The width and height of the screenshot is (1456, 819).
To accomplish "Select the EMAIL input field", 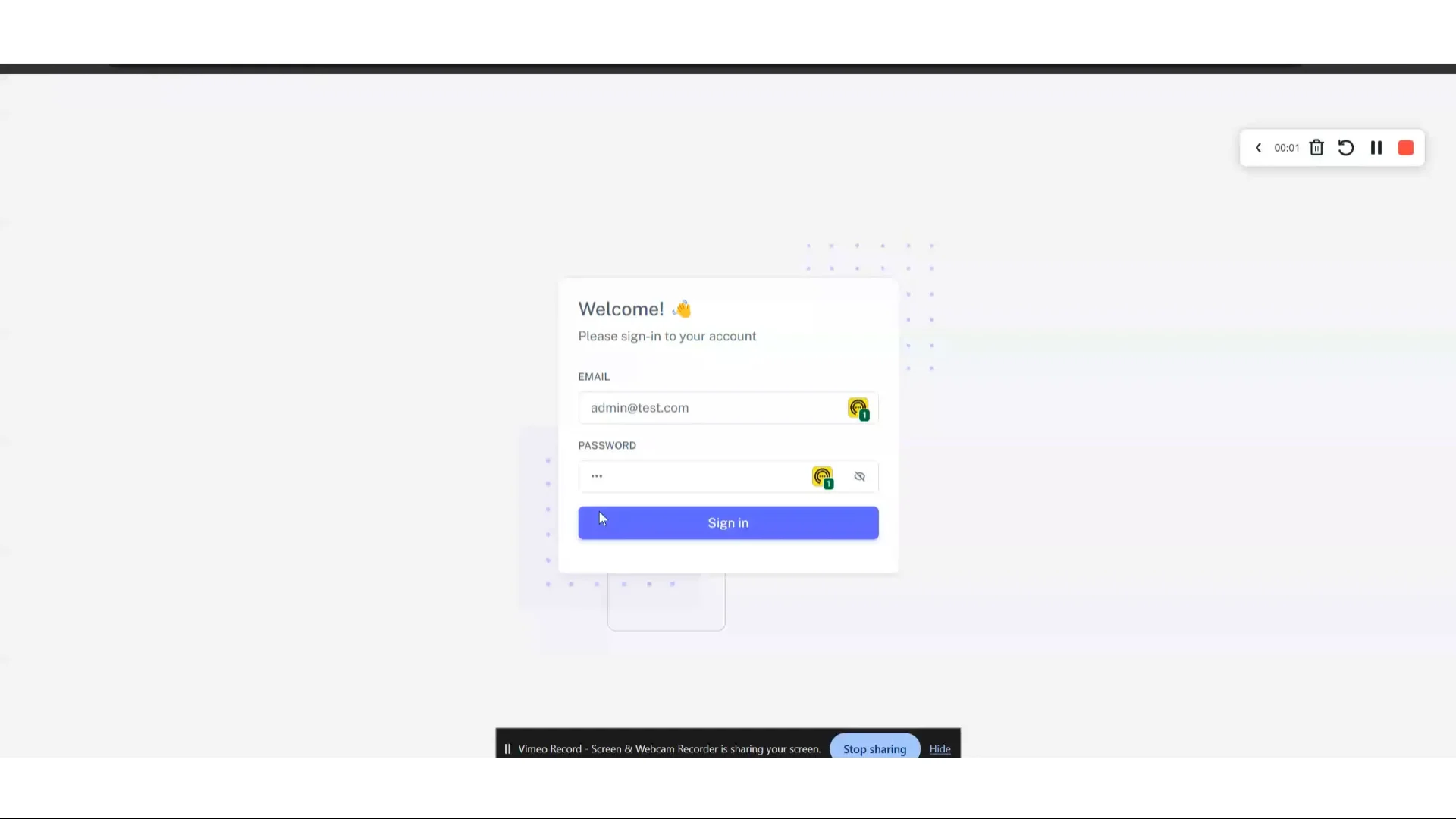I will (728, 407).
